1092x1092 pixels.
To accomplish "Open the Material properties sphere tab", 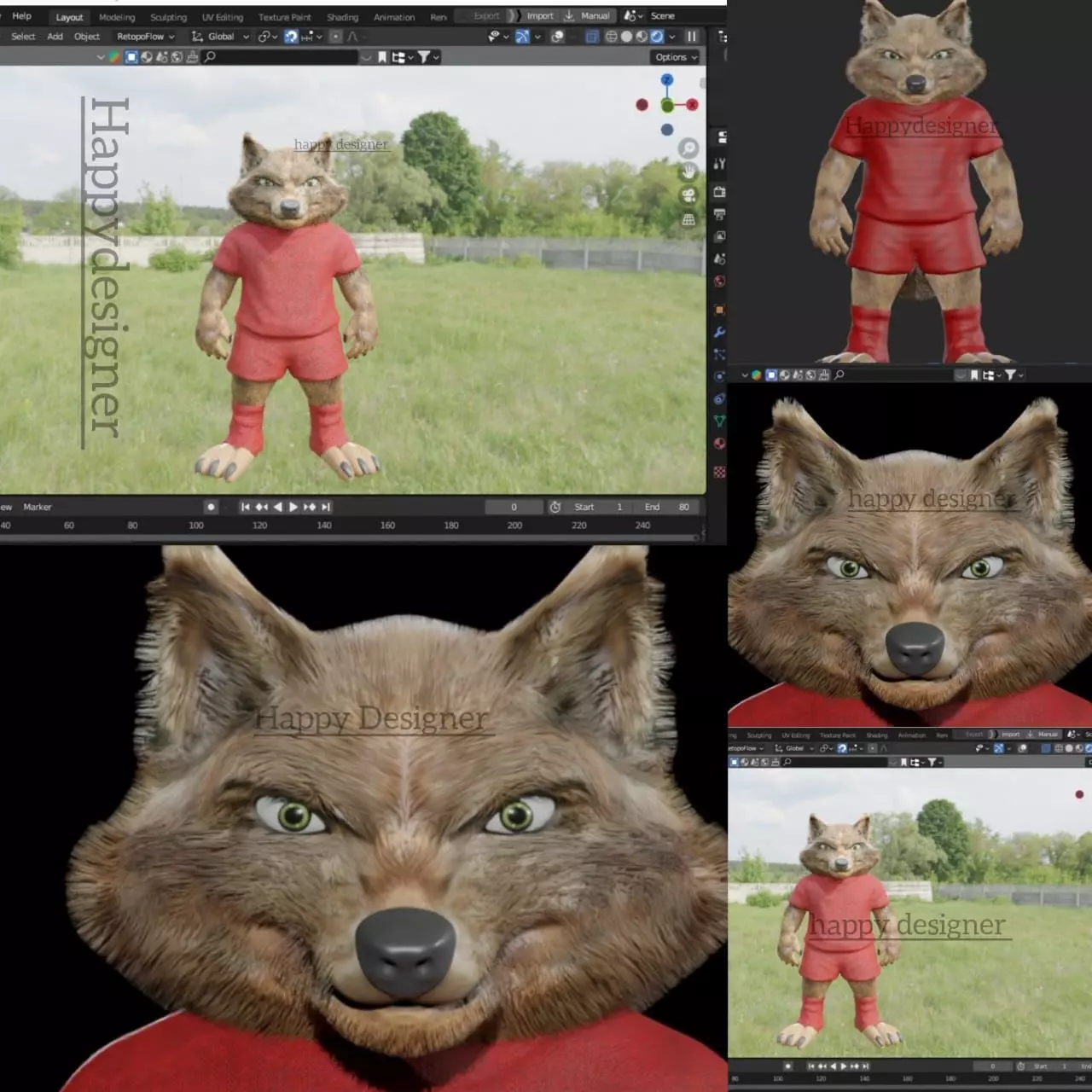I will (x=719, y=443).
